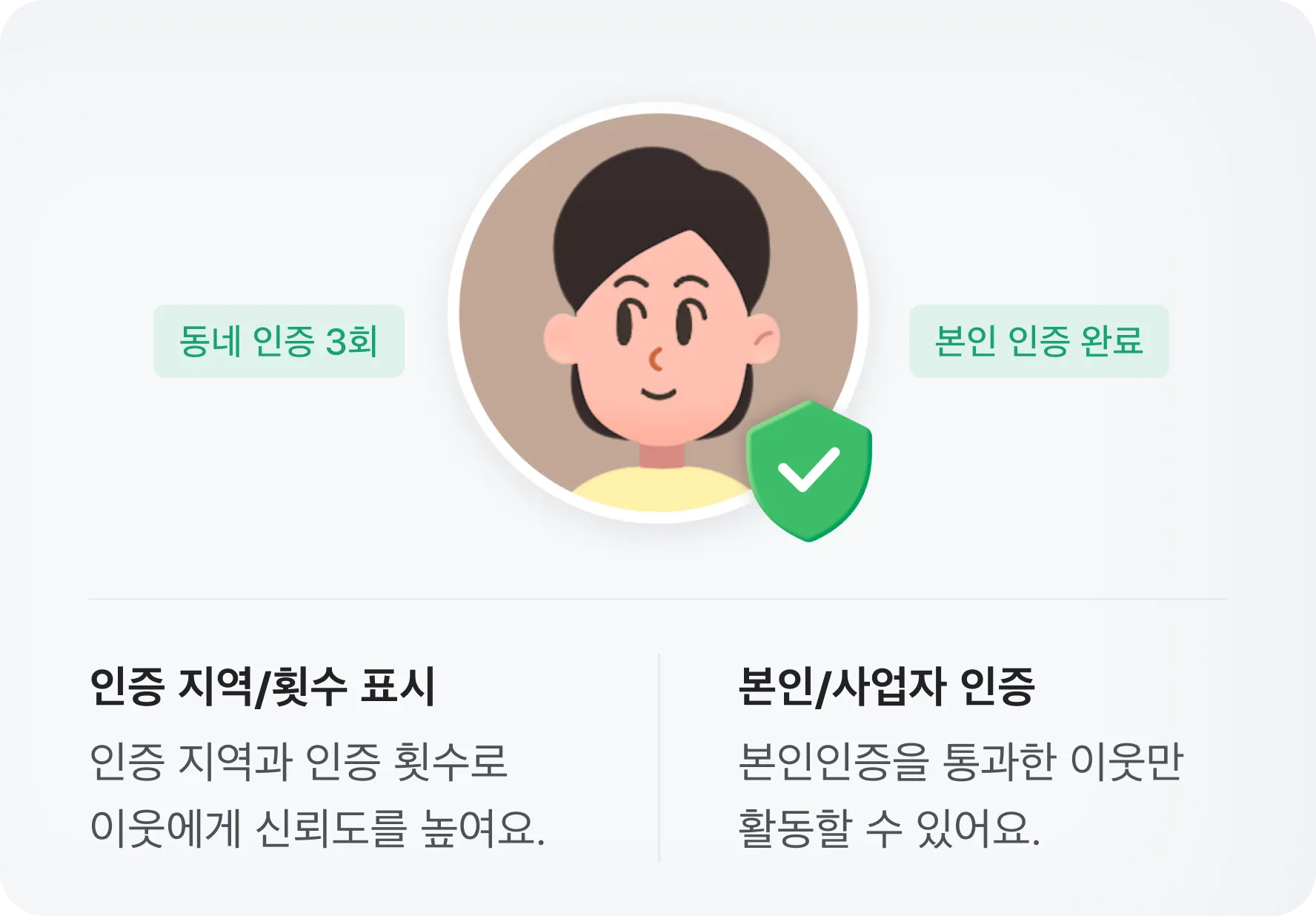Open the '본인/사업자 인증' heading

[x=886, y=686]
